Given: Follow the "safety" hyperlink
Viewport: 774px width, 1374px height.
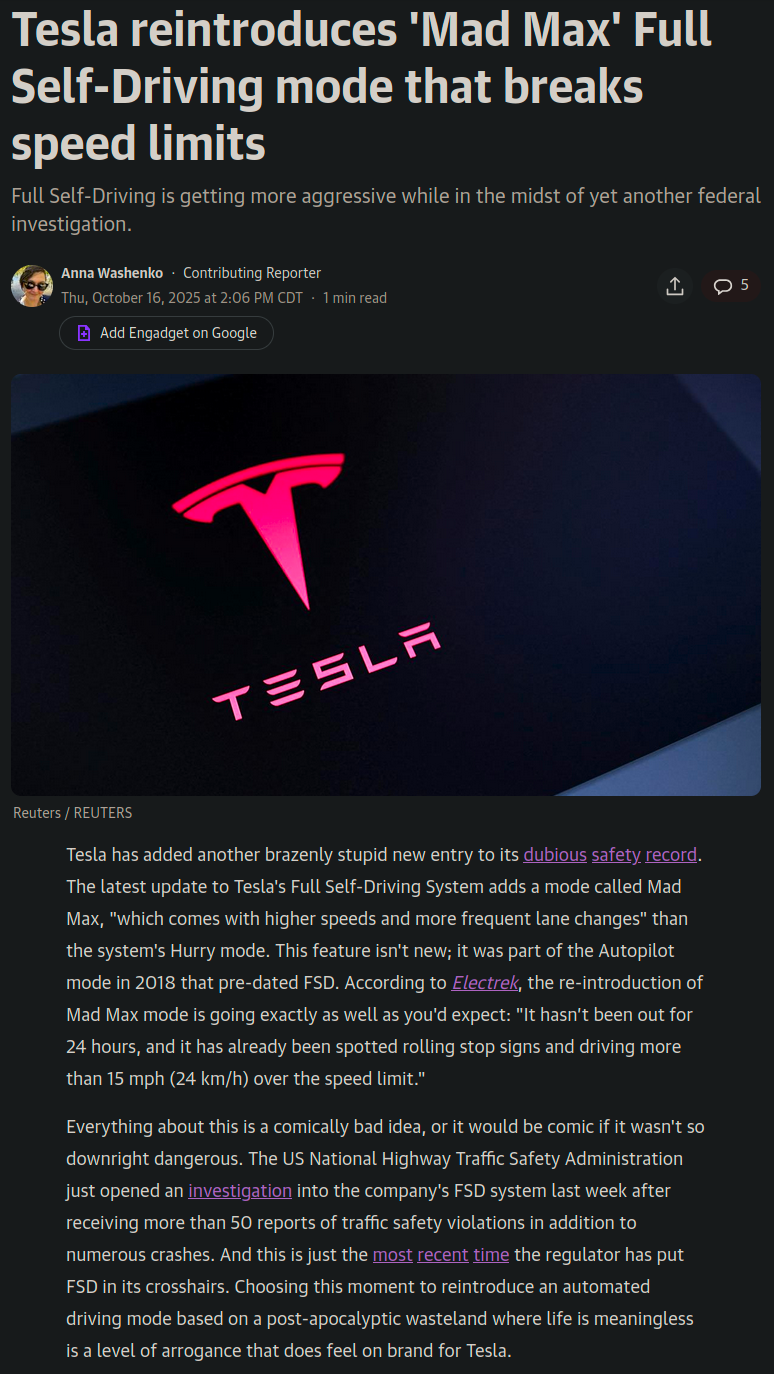Looking at the screenshot, I should (x=616, y=855).
